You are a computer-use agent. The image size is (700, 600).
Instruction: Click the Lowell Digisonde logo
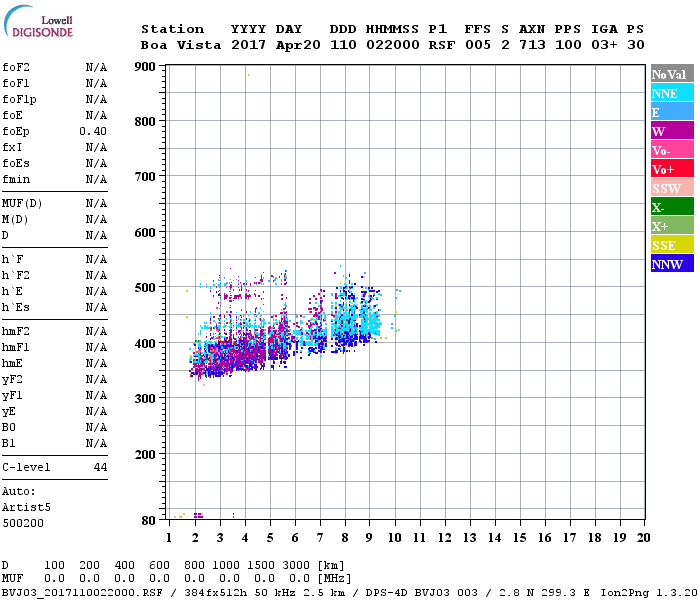point(38,22)
